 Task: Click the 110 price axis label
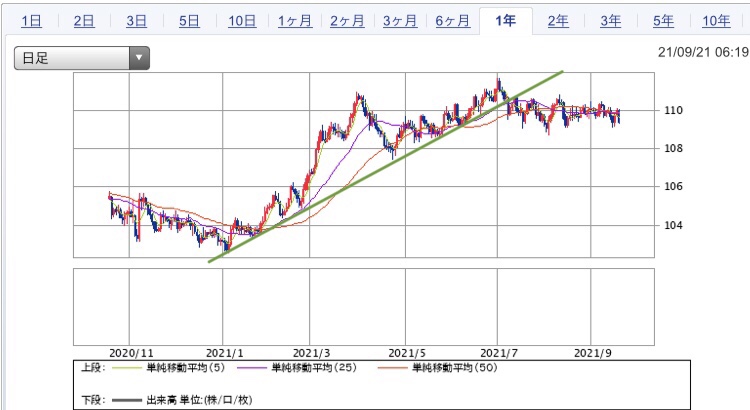click(x=673, y=110)
